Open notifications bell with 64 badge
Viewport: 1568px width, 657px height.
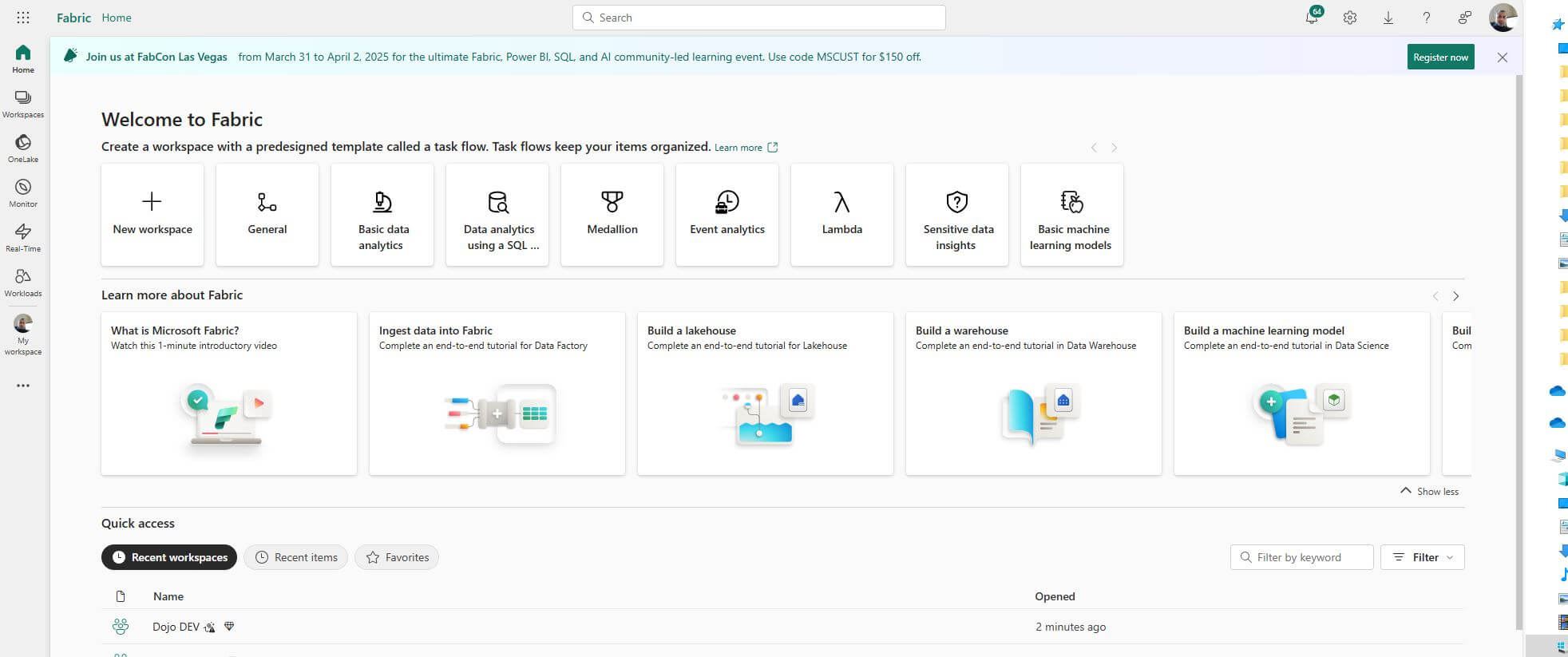1312,17
